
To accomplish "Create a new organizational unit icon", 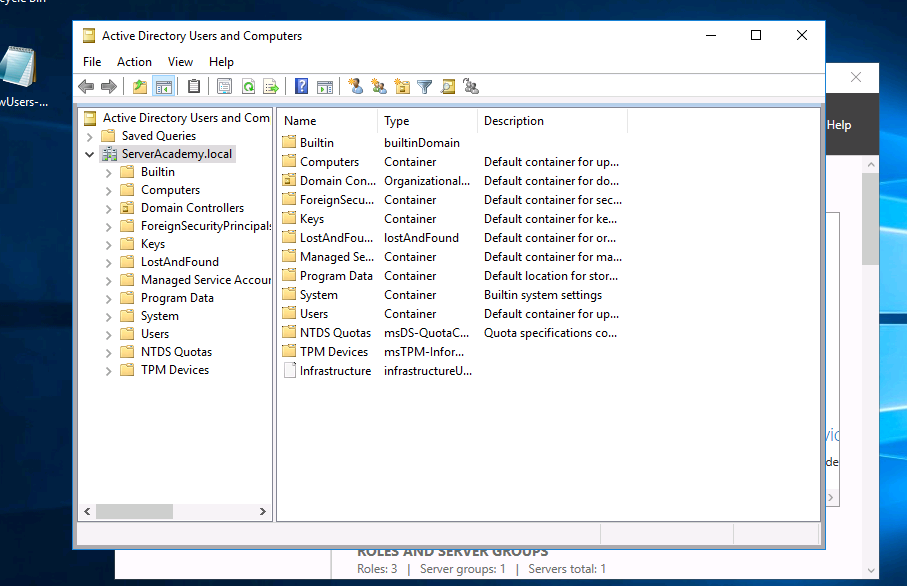I will pyautogui.click(x=402, y=87).
